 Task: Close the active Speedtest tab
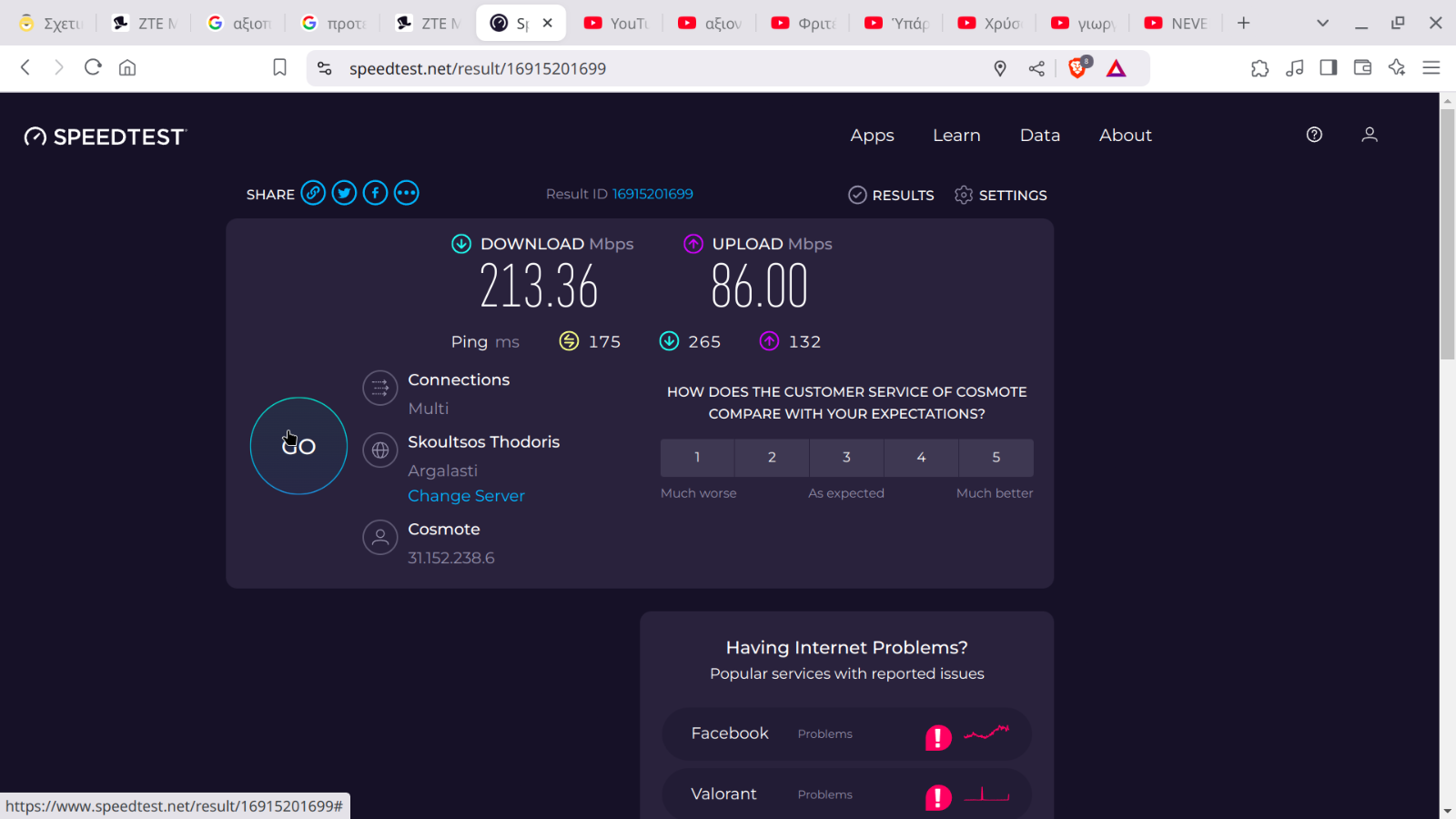click(x=548, y=23)
